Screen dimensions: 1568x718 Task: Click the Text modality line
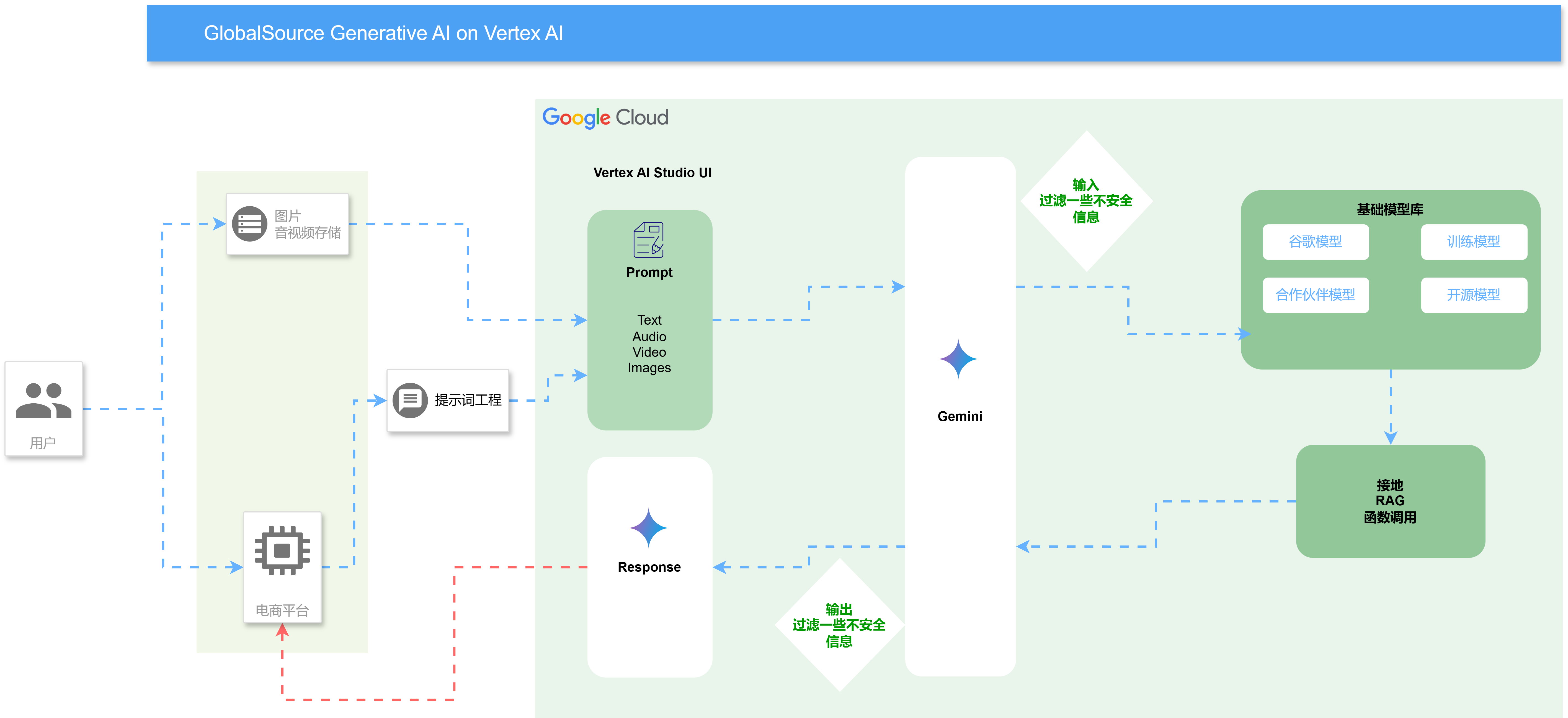point(649,320)
